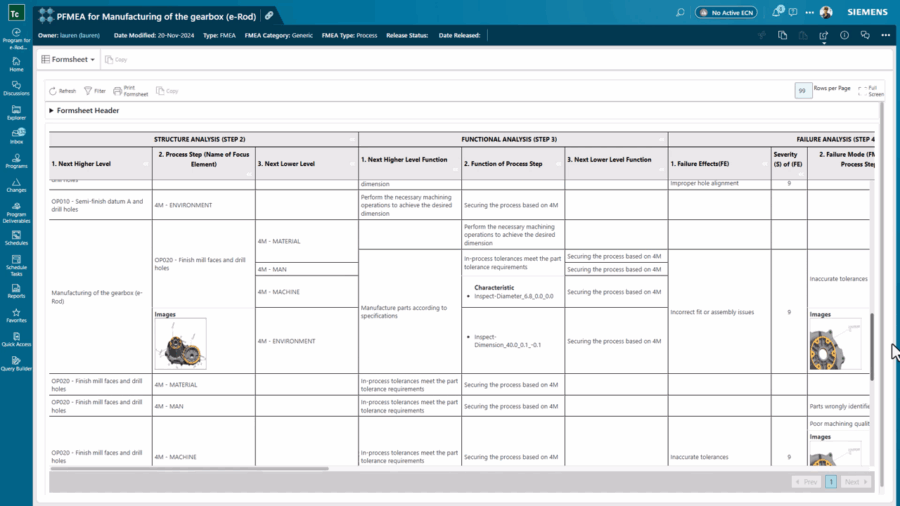Select the Parts wrongly identified cell
Viewport: 900px width, 506px height.
coord(839,406)
